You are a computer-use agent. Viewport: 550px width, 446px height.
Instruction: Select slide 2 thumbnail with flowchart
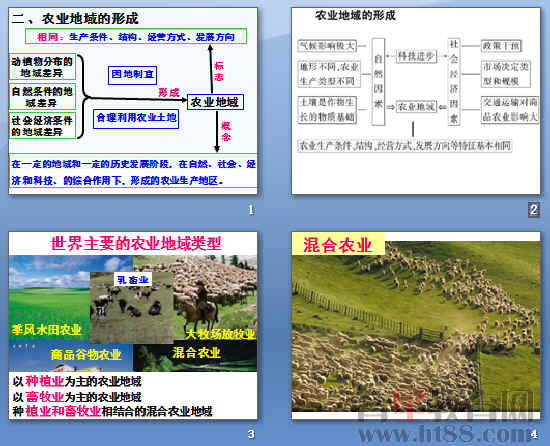point(416,101)
